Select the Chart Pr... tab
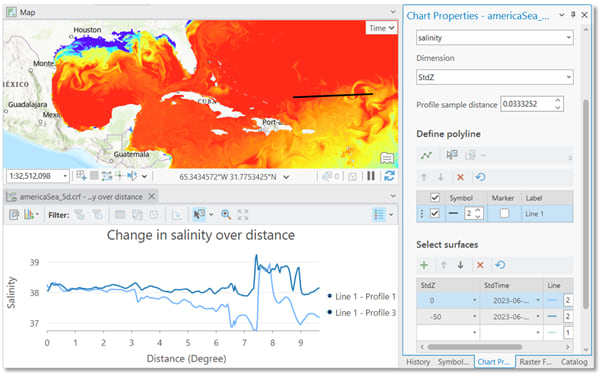 click(x=494, y=362)
